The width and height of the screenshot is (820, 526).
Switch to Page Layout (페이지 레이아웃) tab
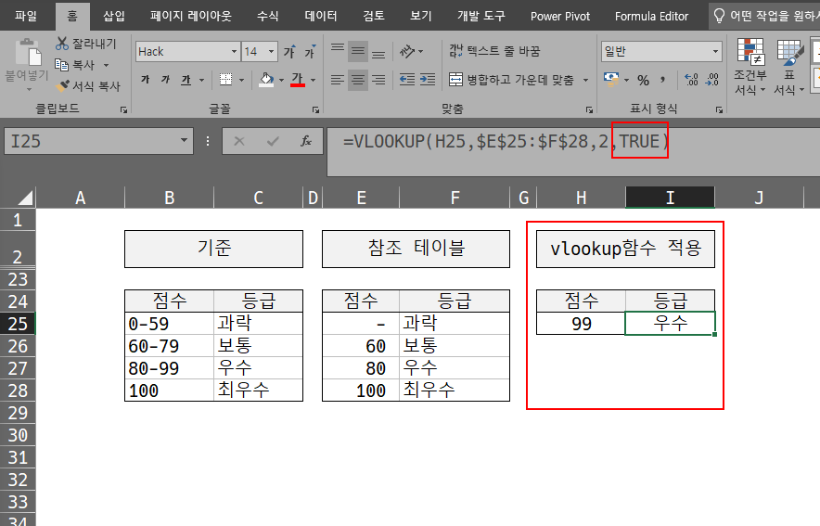tap(190, 16)
